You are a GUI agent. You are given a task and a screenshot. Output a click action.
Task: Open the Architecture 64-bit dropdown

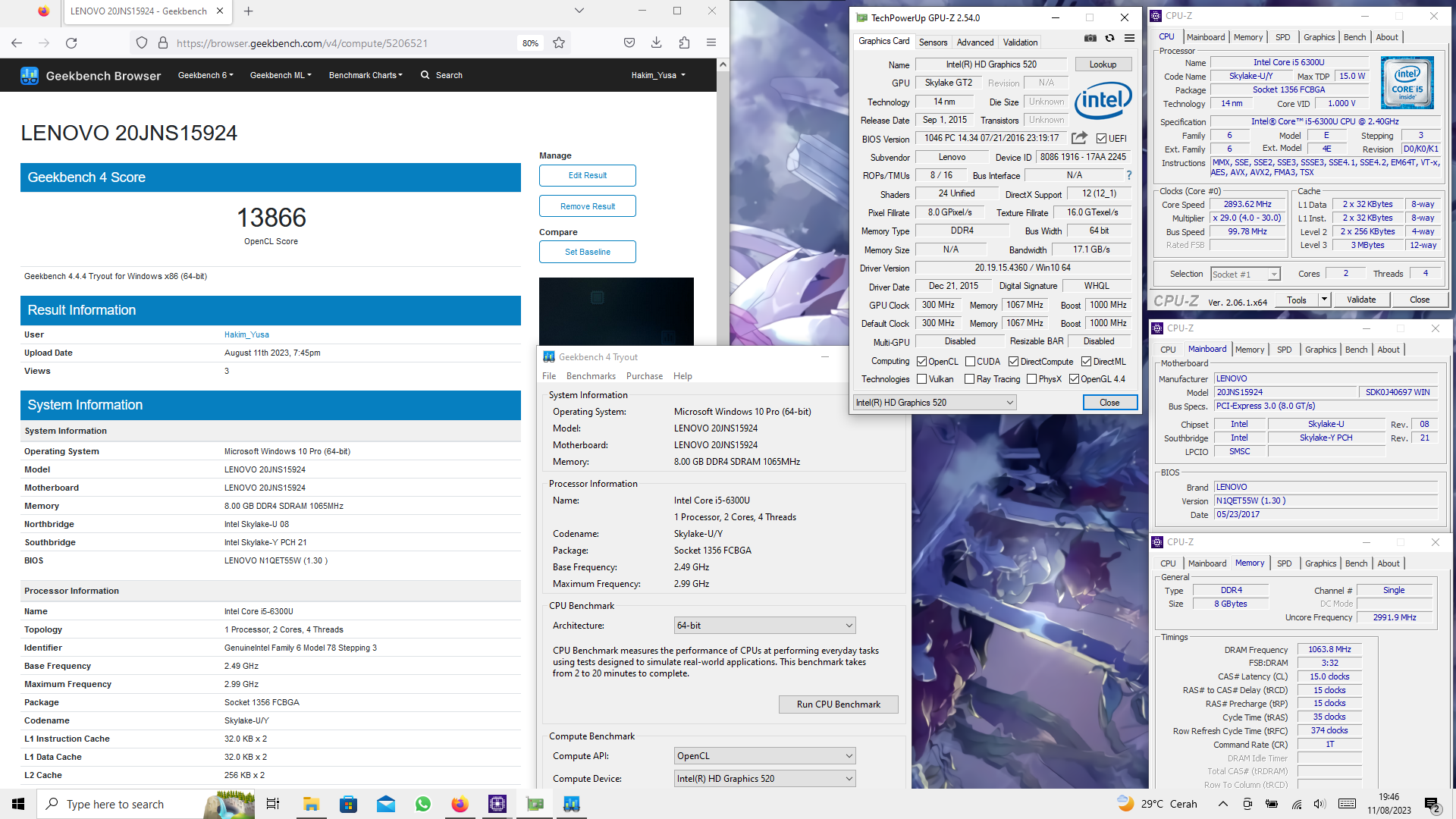tap(765, 626)
